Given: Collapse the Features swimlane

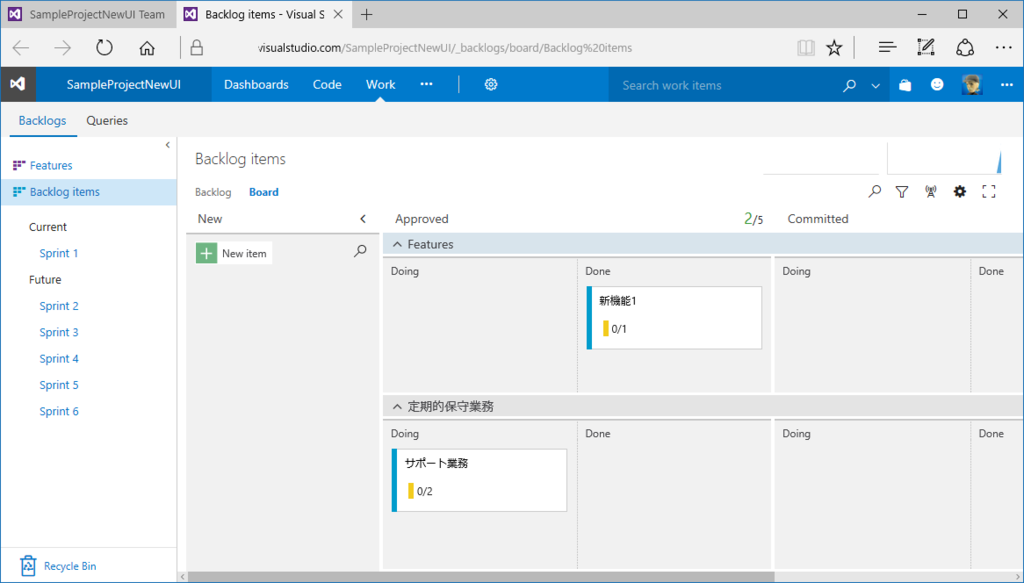Looking at the screenshot, I should pos(397,244).
